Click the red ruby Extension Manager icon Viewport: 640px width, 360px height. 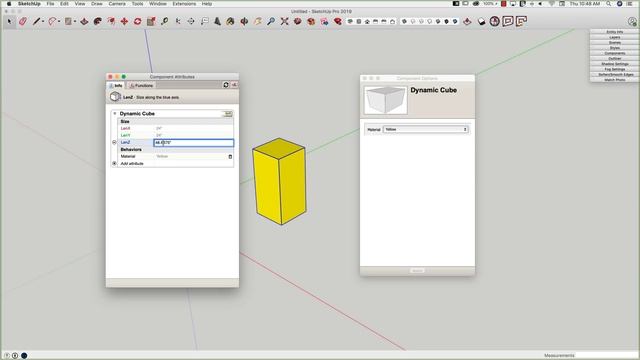pos(338,21)
